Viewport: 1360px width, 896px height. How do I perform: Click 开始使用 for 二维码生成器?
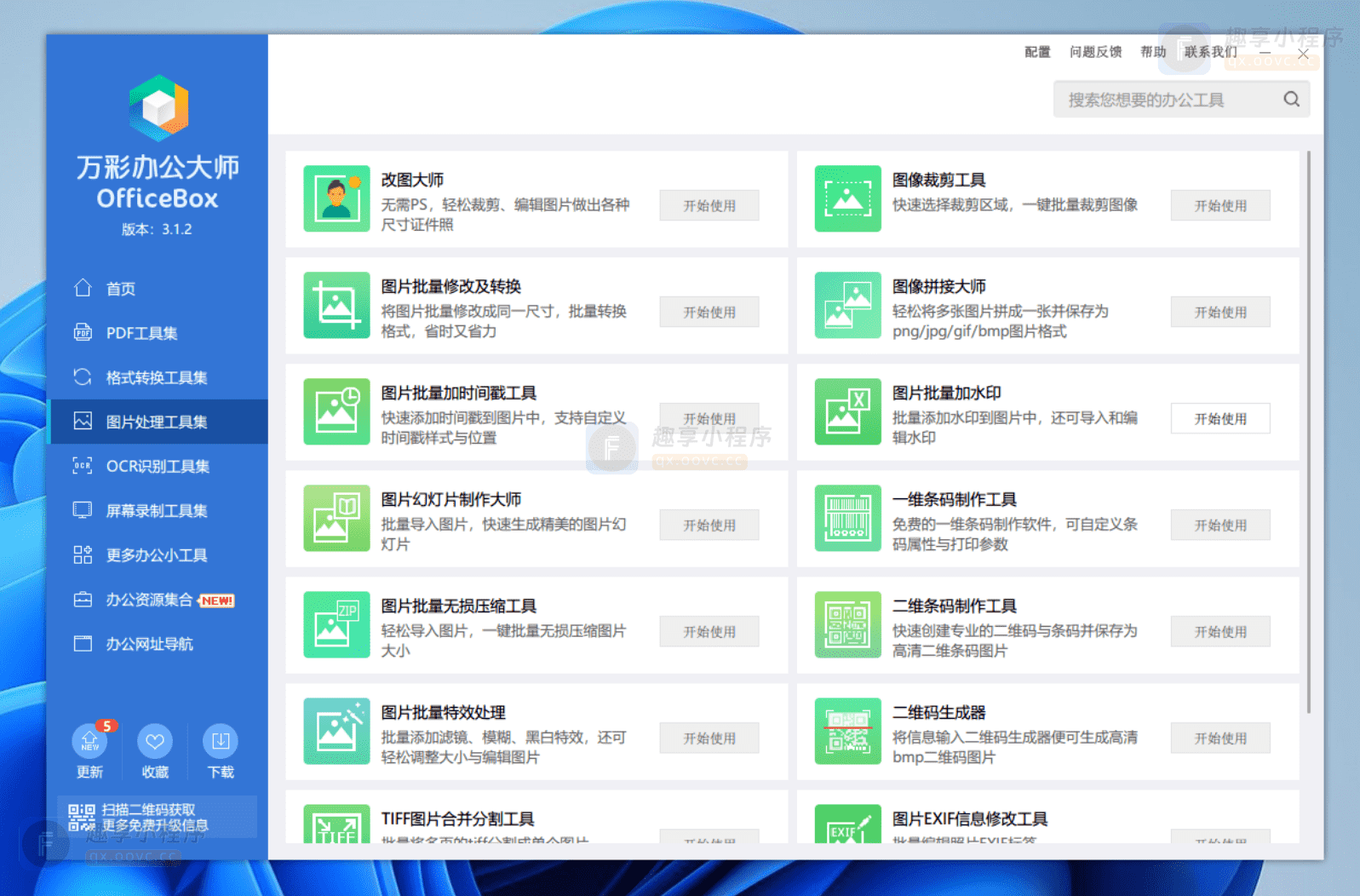click(x=1220, y=738)
